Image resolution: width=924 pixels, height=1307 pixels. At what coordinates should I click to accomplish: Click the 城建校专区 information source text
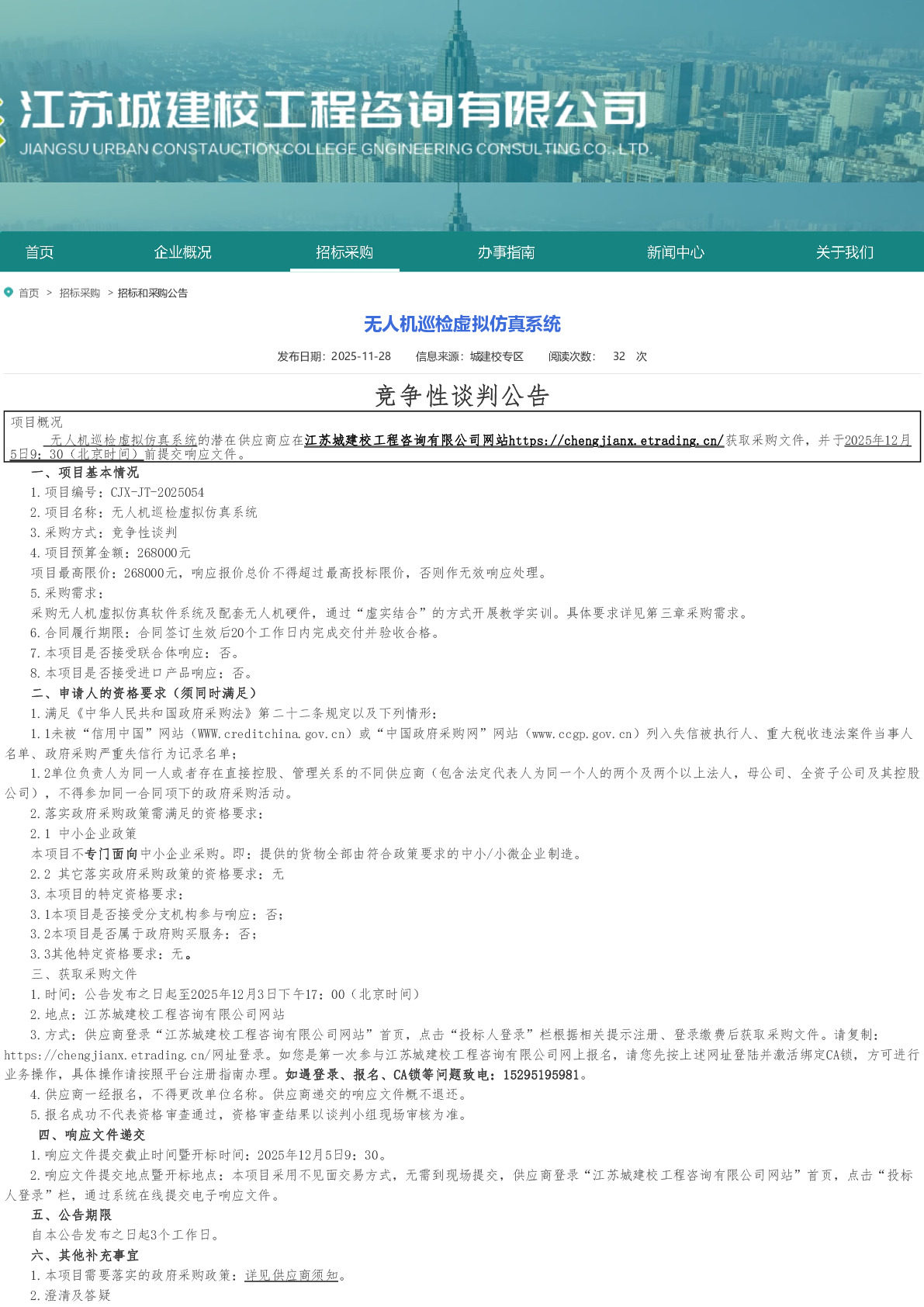pyautogui.click(x=497, y=357)
